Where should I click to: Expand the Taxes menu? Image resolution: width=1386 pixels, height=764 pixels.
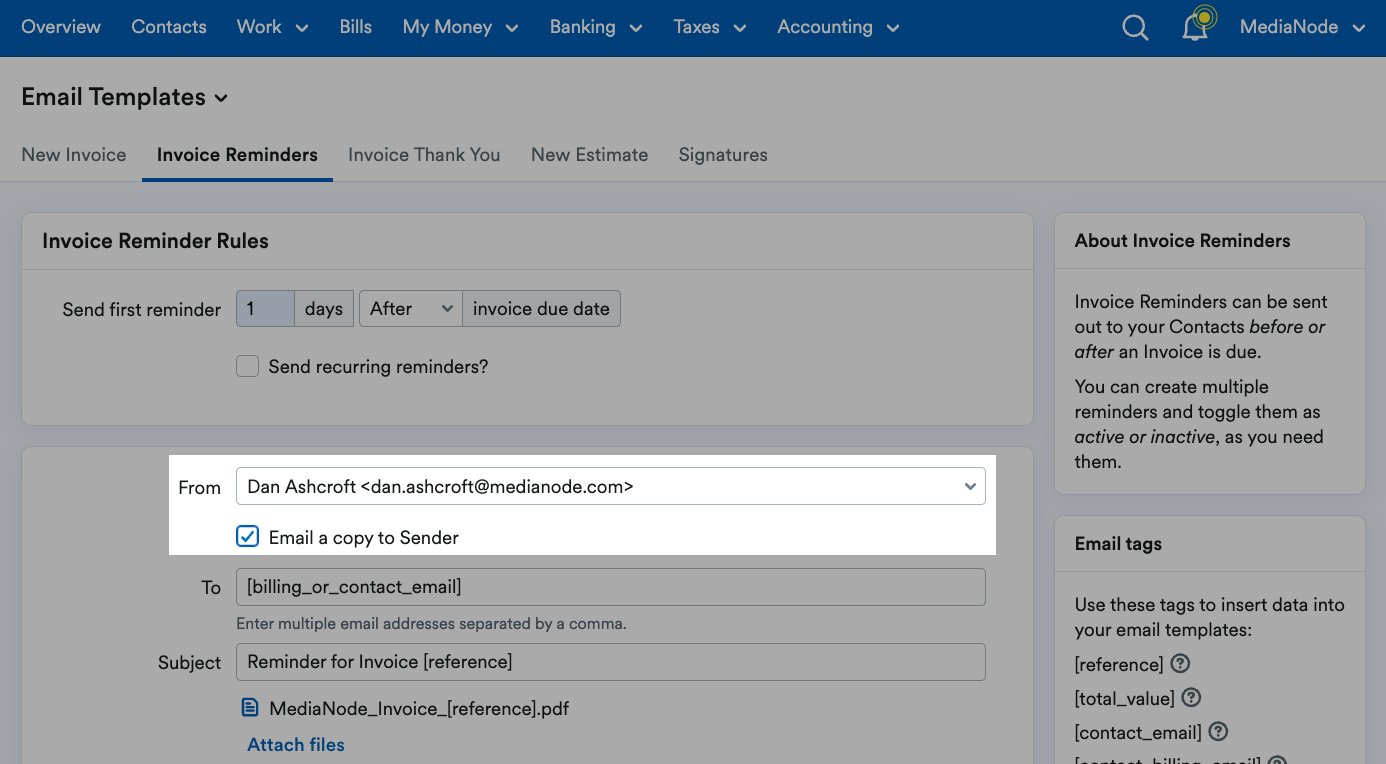710,27
